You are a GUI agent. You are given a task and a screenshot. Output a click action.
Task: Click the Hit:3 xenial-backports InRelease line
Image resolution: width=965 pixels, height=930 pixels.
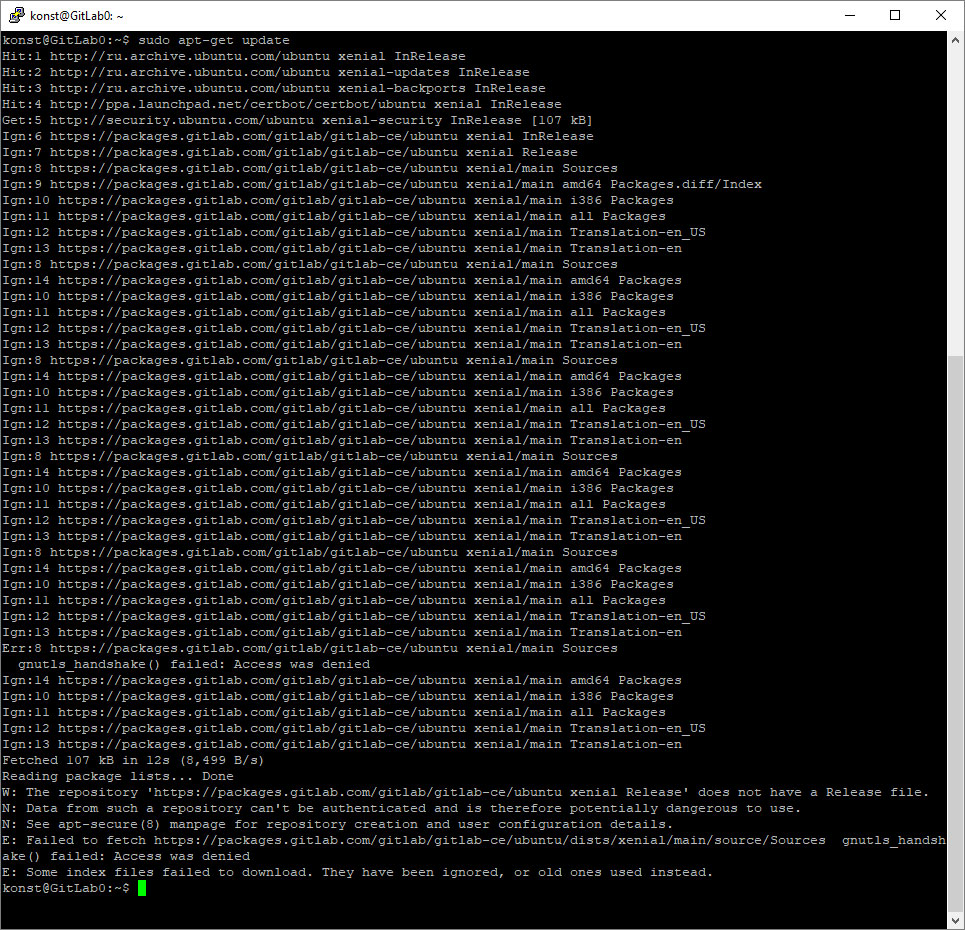(x=274, y=88)
